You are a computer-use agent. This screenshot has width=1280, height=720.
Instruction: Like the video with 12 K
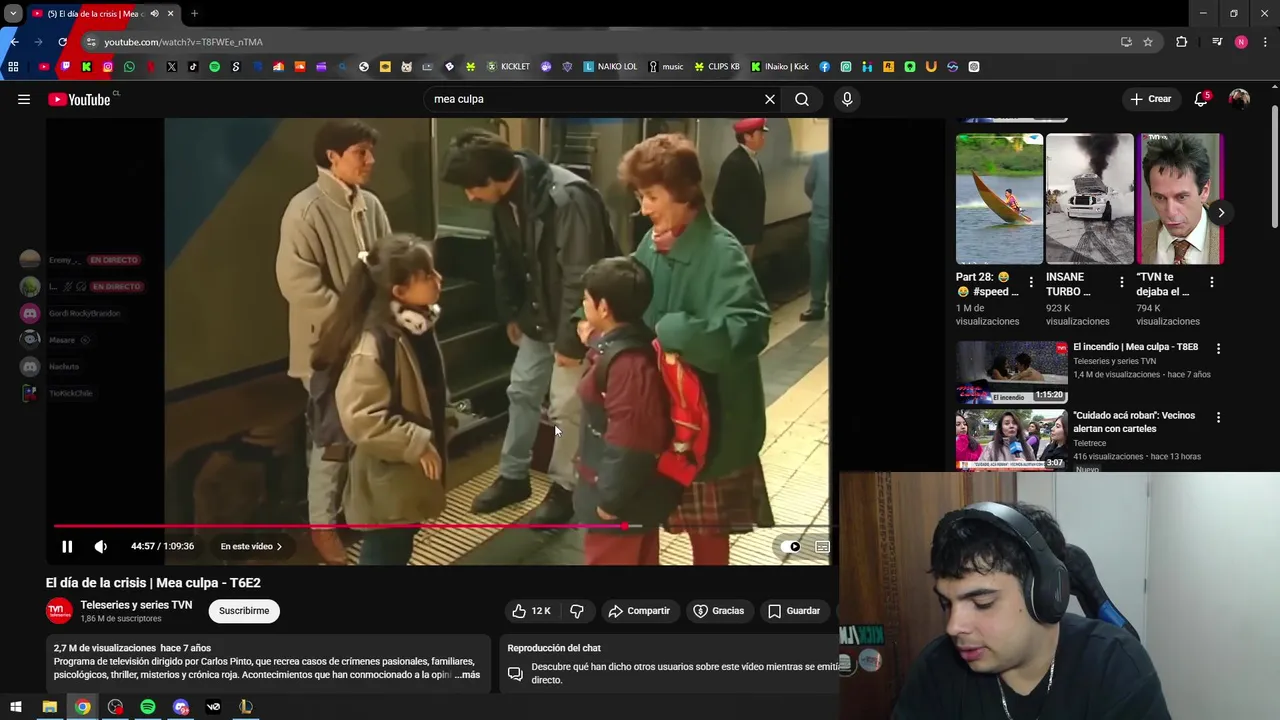click(x=532, y=611)
